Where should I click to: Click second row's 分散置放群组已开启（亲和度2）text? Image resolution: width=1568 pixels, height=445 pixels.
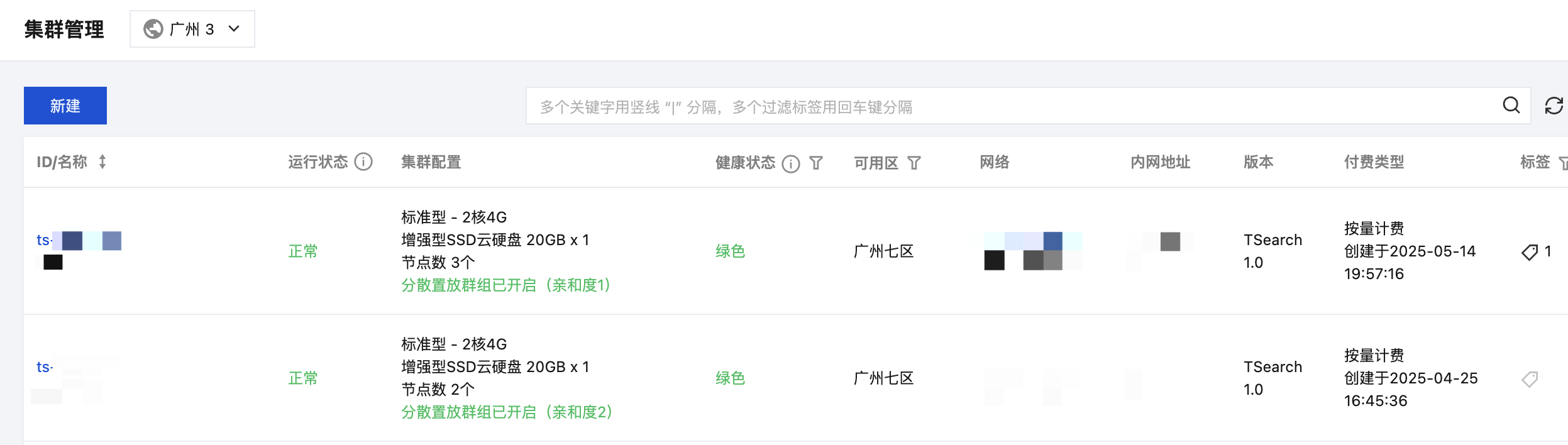click(x=507, y=412)
